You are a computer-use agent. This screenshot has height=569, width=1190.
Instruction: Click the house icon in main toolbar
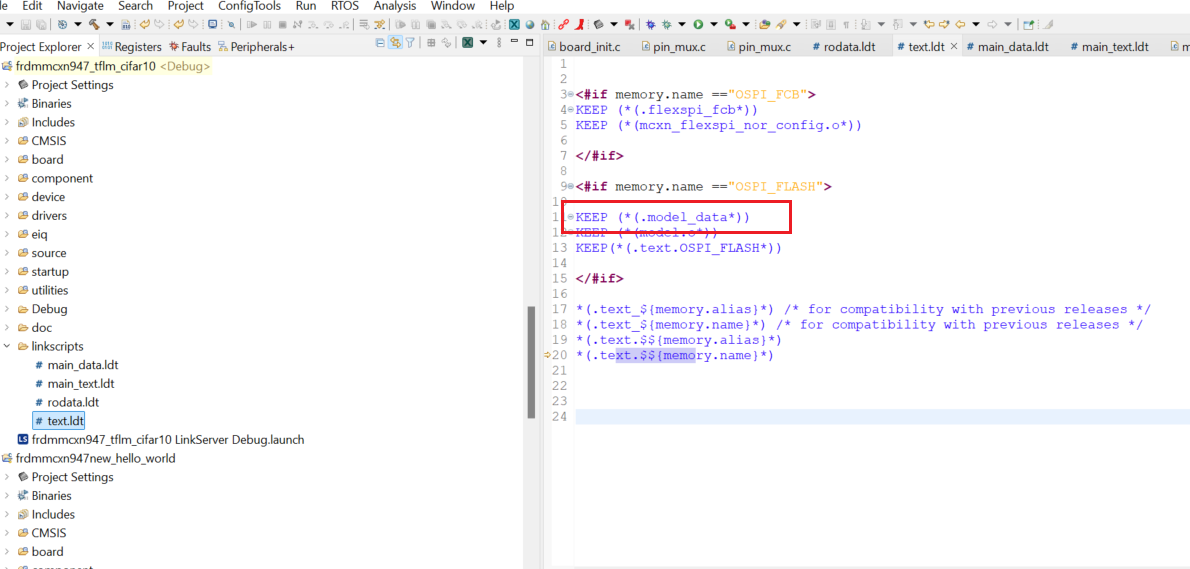tap(545, 24)
